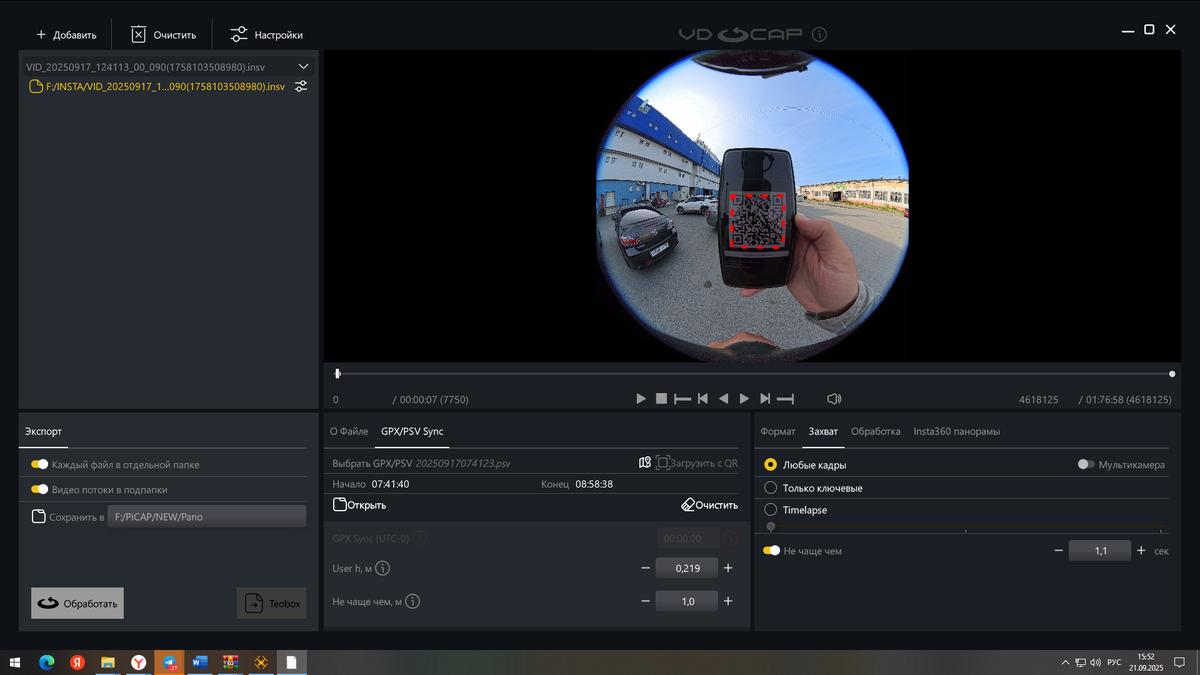Open the map view icon

point(645,463)
